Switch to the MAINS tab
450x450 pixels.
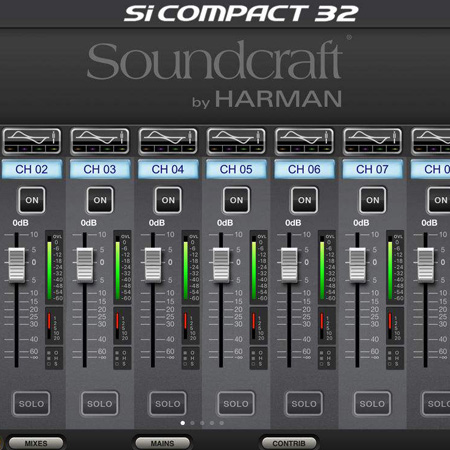(162, 443)
